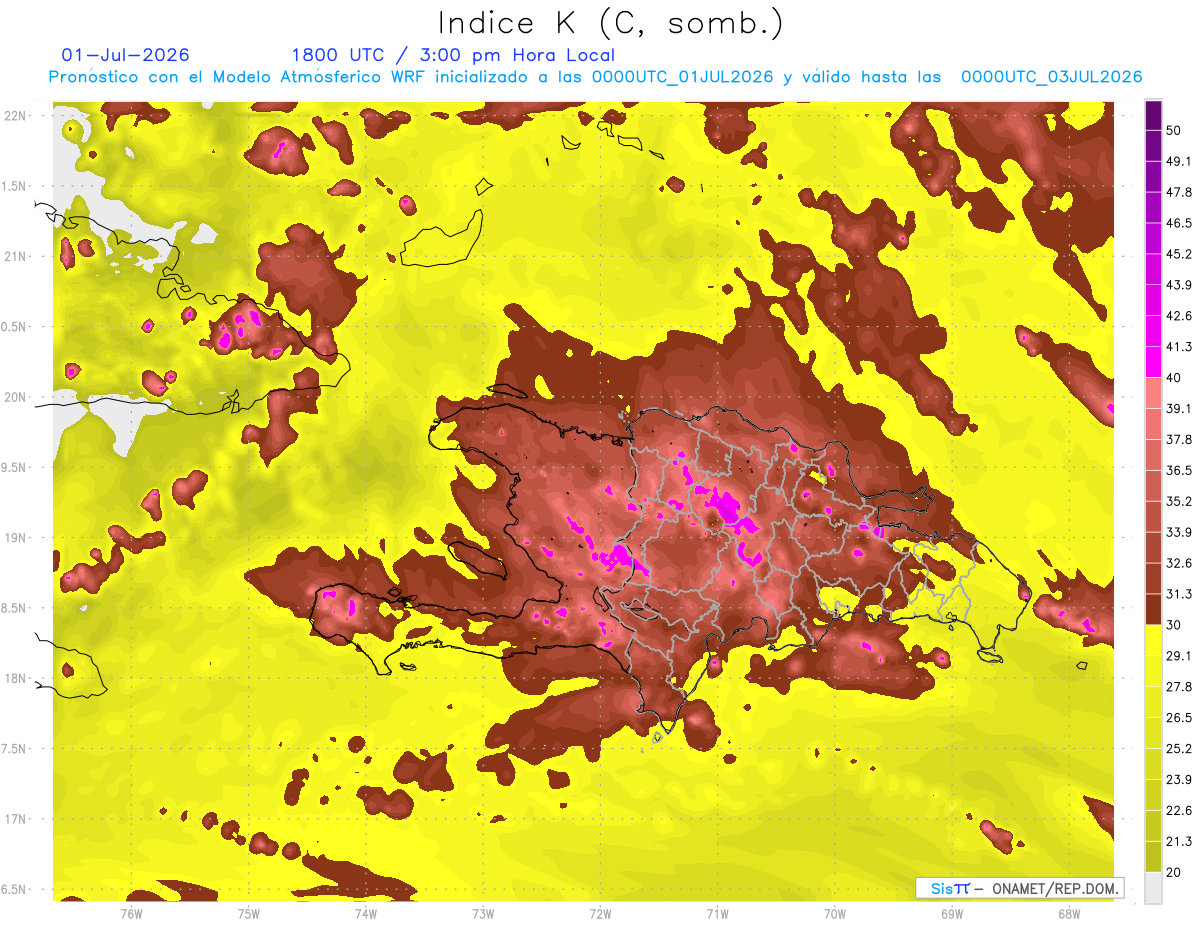Click the colorbar value '40'
Screen dimensions: 1200x927
click(x=1174, y=377)
